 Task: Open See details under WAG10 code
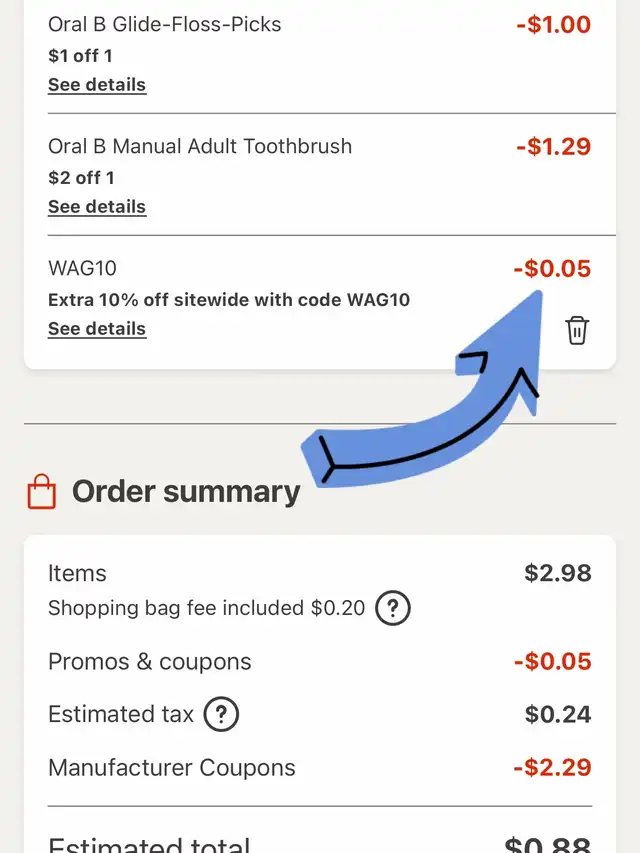tap(97, 329)
